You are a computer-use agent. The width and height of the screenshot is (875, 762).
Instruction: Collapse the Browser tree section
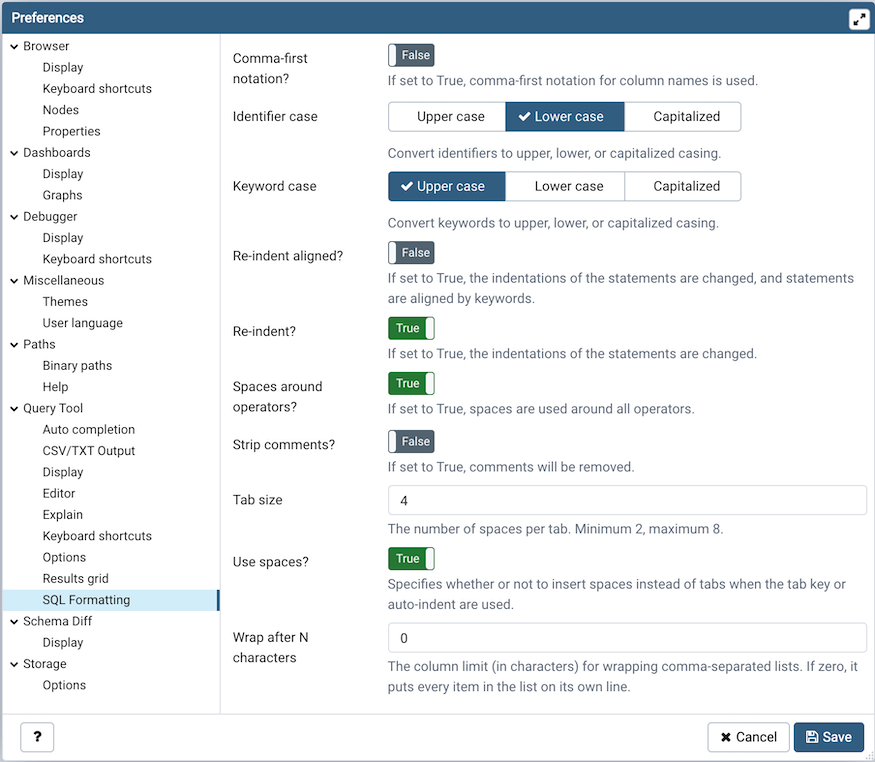click(14, 46)
